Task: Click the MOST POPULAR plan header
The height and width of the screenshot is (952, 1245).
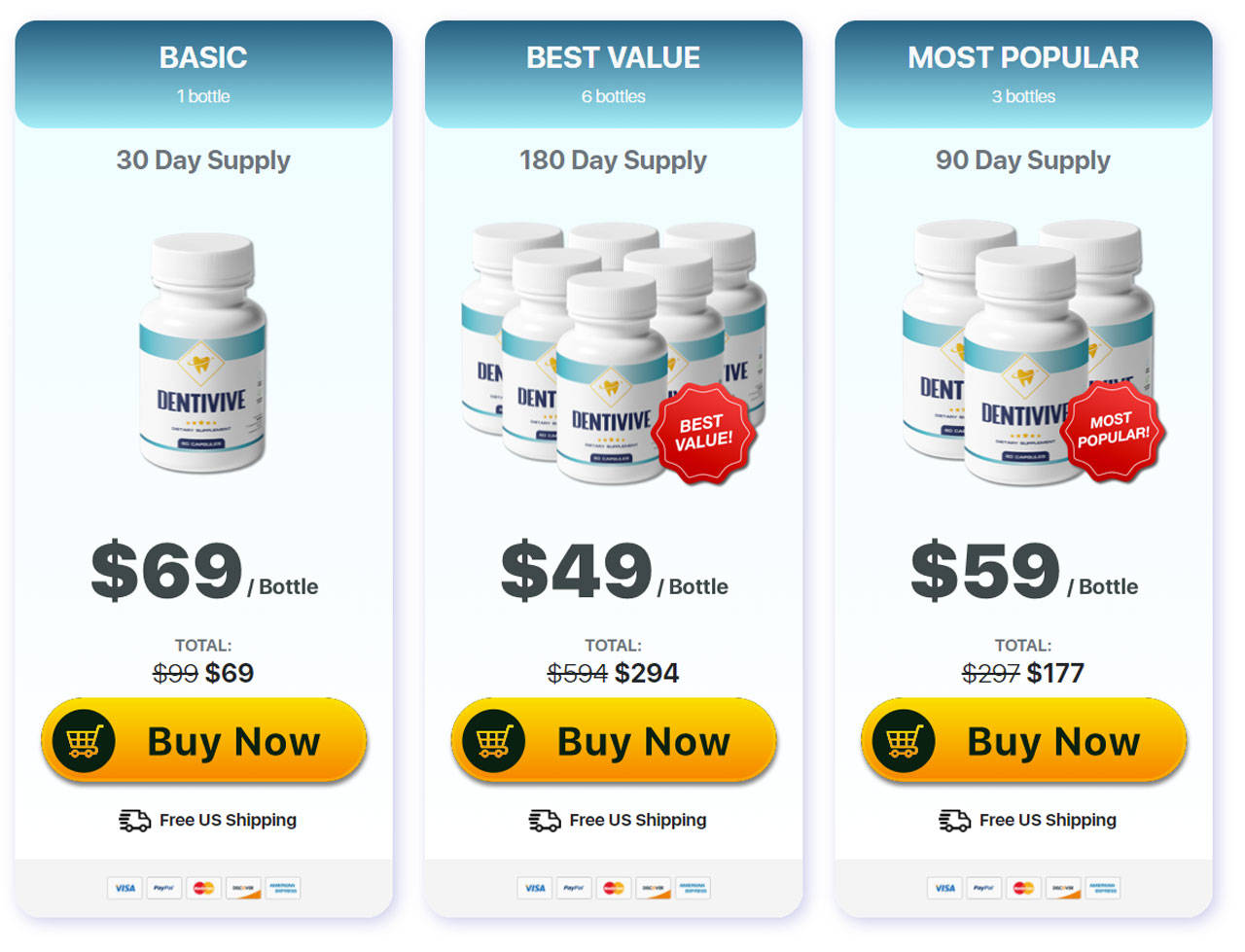Action: click(x=1023, y=74)
